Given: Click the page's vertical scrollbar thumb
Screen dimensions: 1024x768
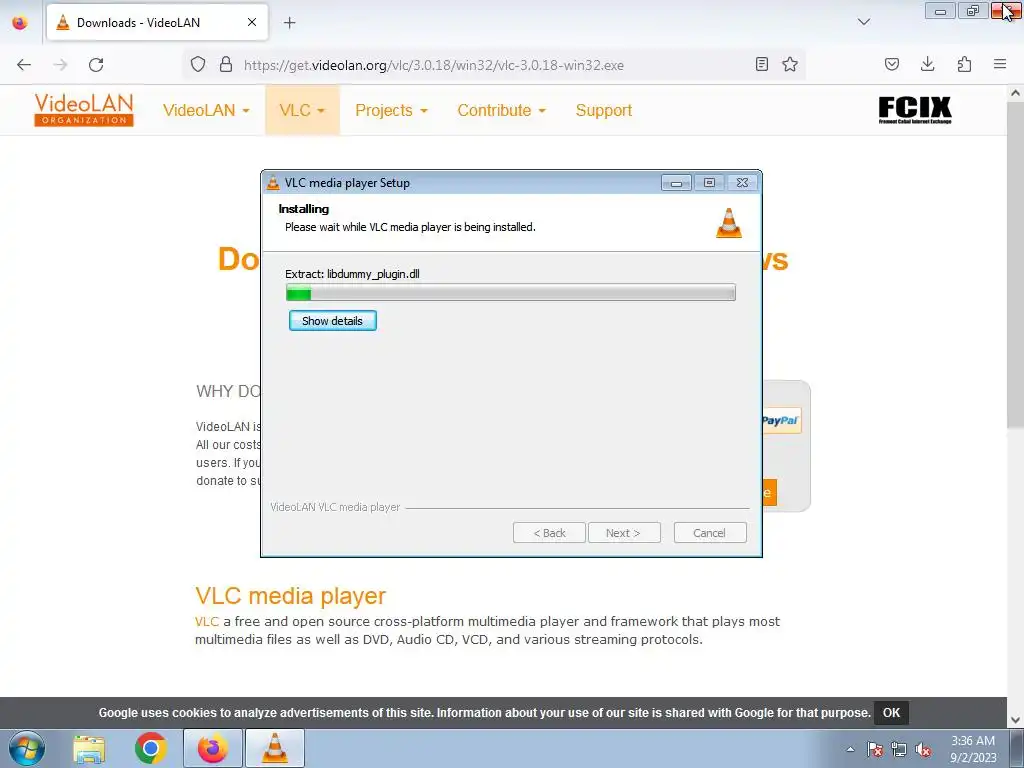Looking at the screenshot, I should pyautogui.click(x=1016, y=264).
